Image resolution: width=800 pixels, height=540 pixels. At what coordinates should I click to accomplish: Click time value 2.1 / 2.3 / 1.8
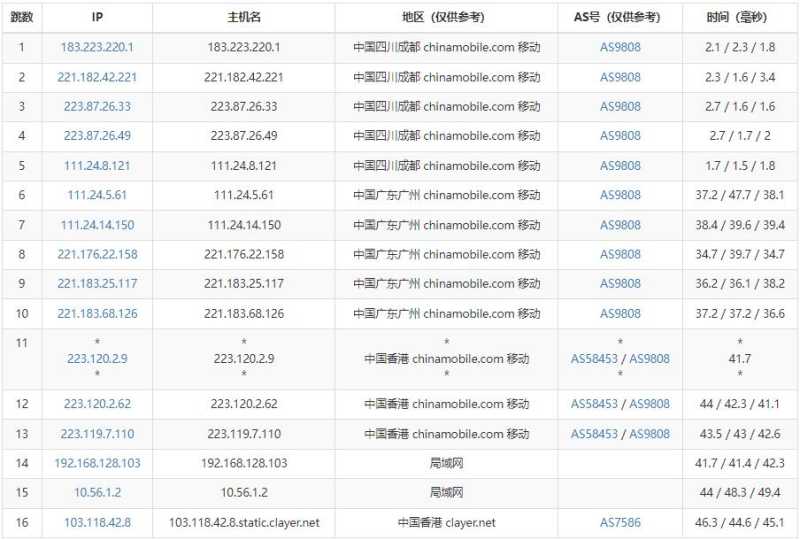(740, 47)
